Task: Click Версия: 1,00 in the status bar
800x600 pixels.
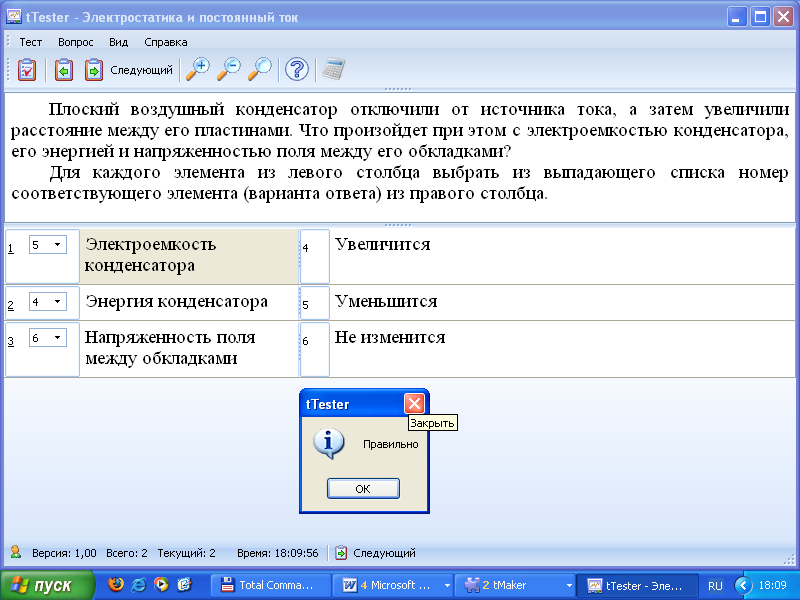Action: pyautogui.click(x=64, y=553)
